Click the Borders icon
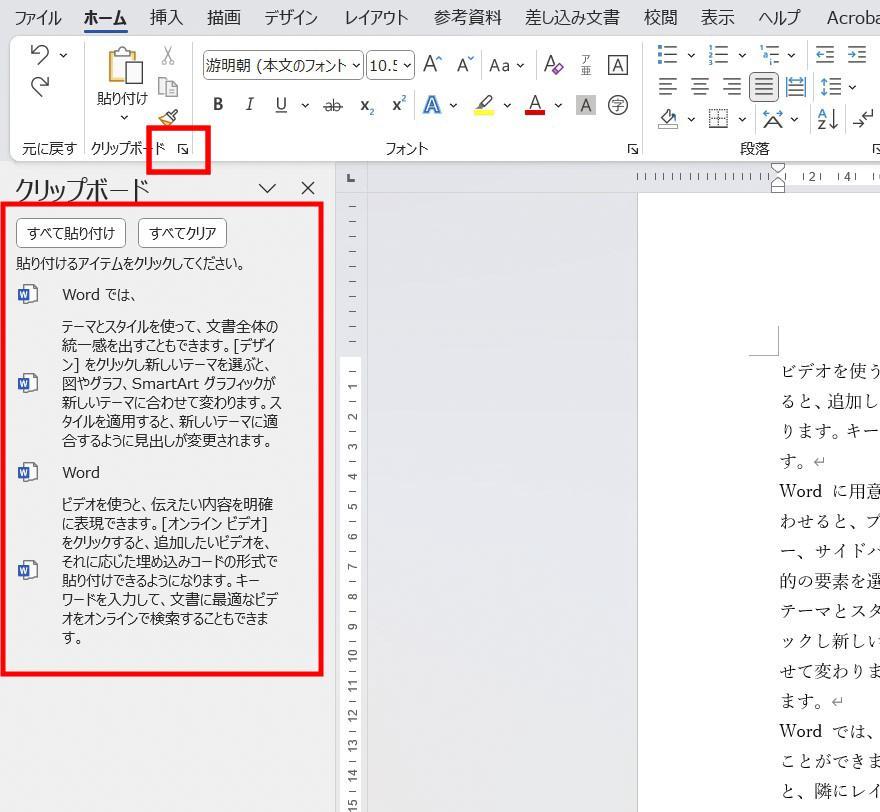The height and width of the screenshot is (812, 880). click(x=718, y=118)
